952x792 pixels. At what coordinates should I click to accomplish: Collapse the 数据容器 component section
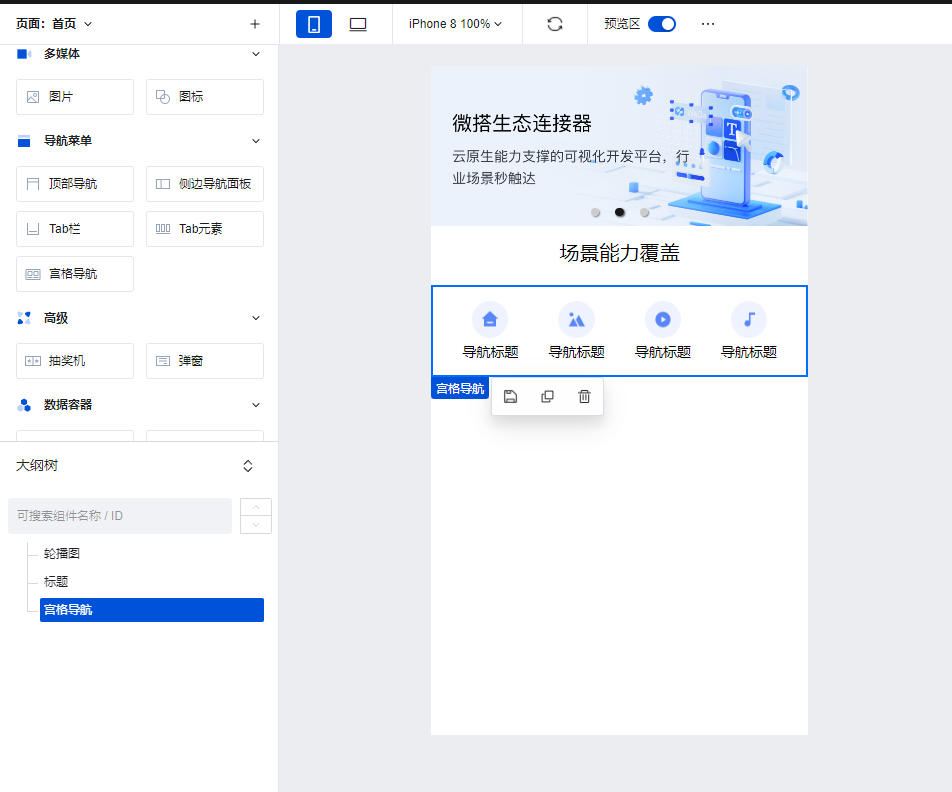point(256,405)
